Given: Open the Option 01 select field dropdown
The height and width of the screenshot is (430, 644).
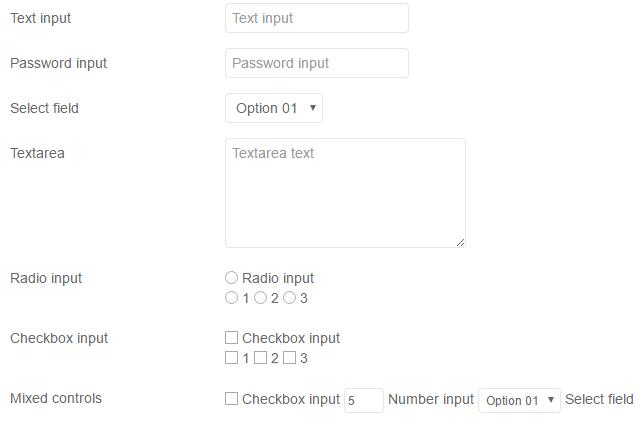Looking at the screenshot, I should coord(274,108).
